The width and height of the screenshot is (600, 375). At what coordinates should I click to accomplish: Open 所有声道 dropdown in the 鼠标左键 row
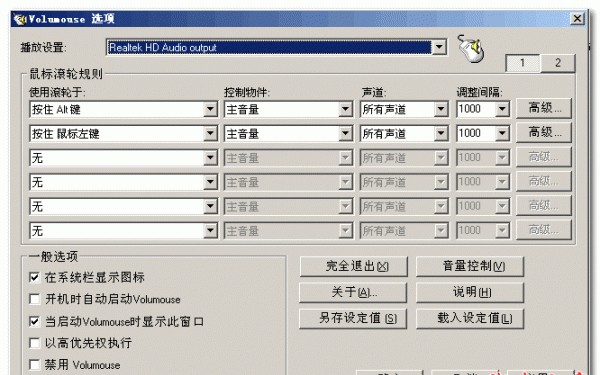[x=441, y=134]
